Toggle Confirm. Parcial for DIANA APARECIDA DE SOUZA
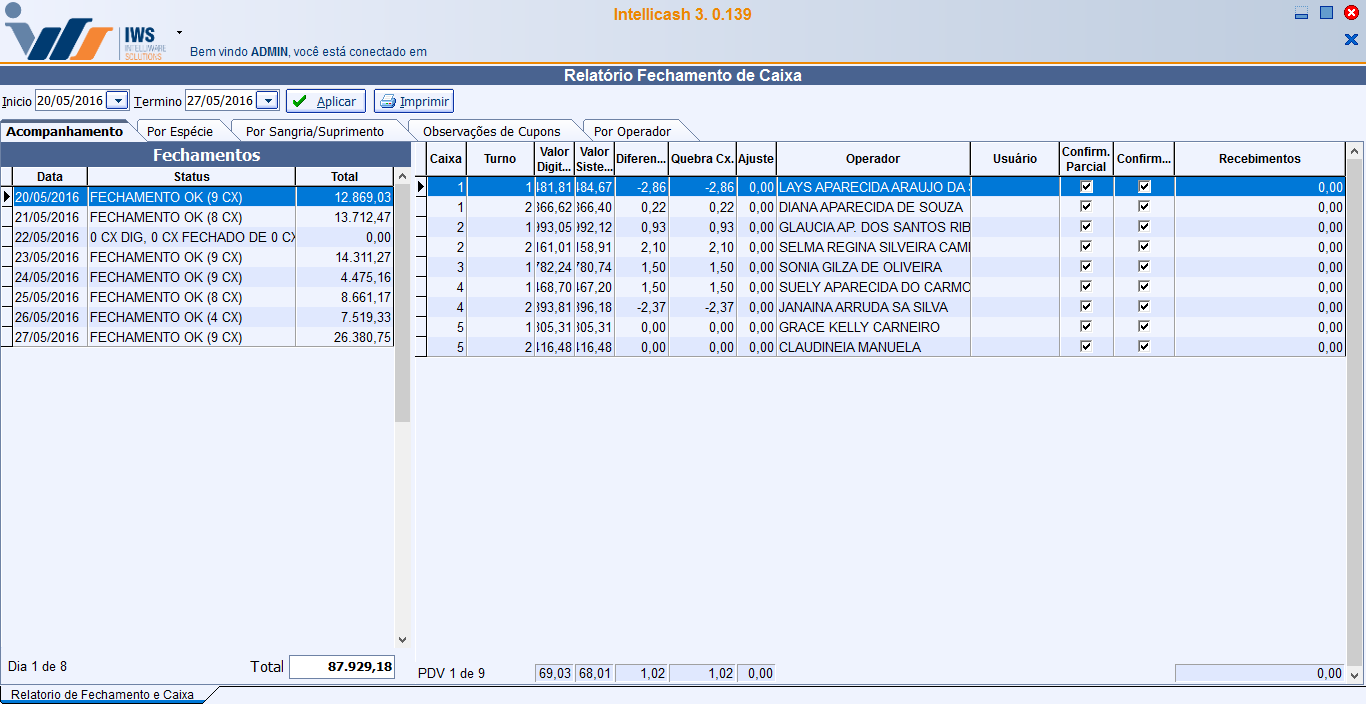Screen dimensions: 1366x704 [1086, 207]
